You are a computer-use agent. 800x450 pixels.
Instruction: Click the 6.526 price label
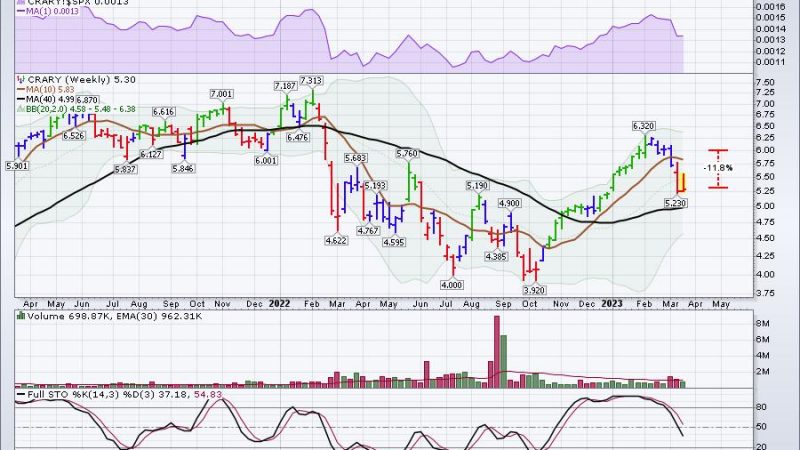point(74,136)
